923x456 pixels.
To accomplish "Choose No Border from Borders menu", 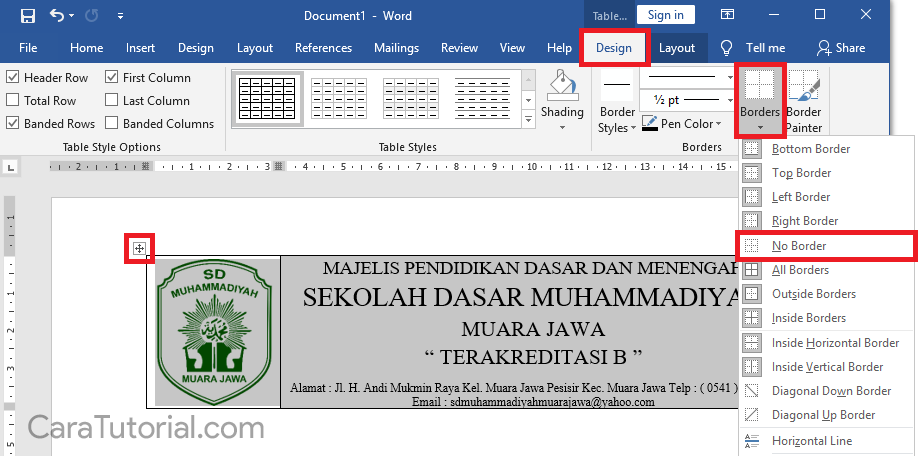I will (x=826, y=245).
